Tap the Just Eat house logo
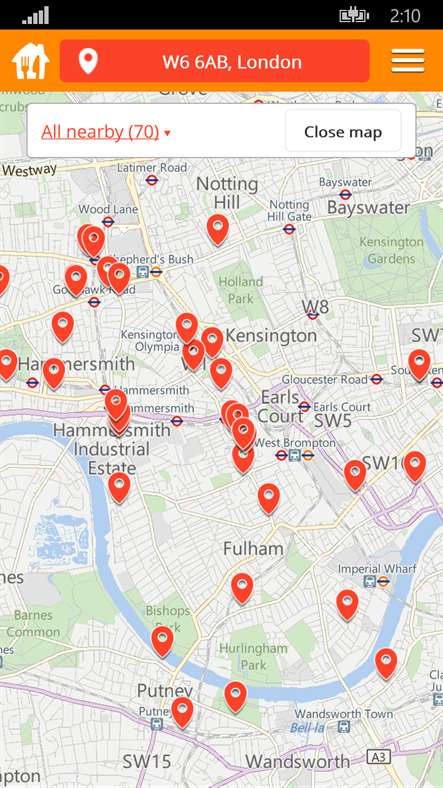 [30, 61]
